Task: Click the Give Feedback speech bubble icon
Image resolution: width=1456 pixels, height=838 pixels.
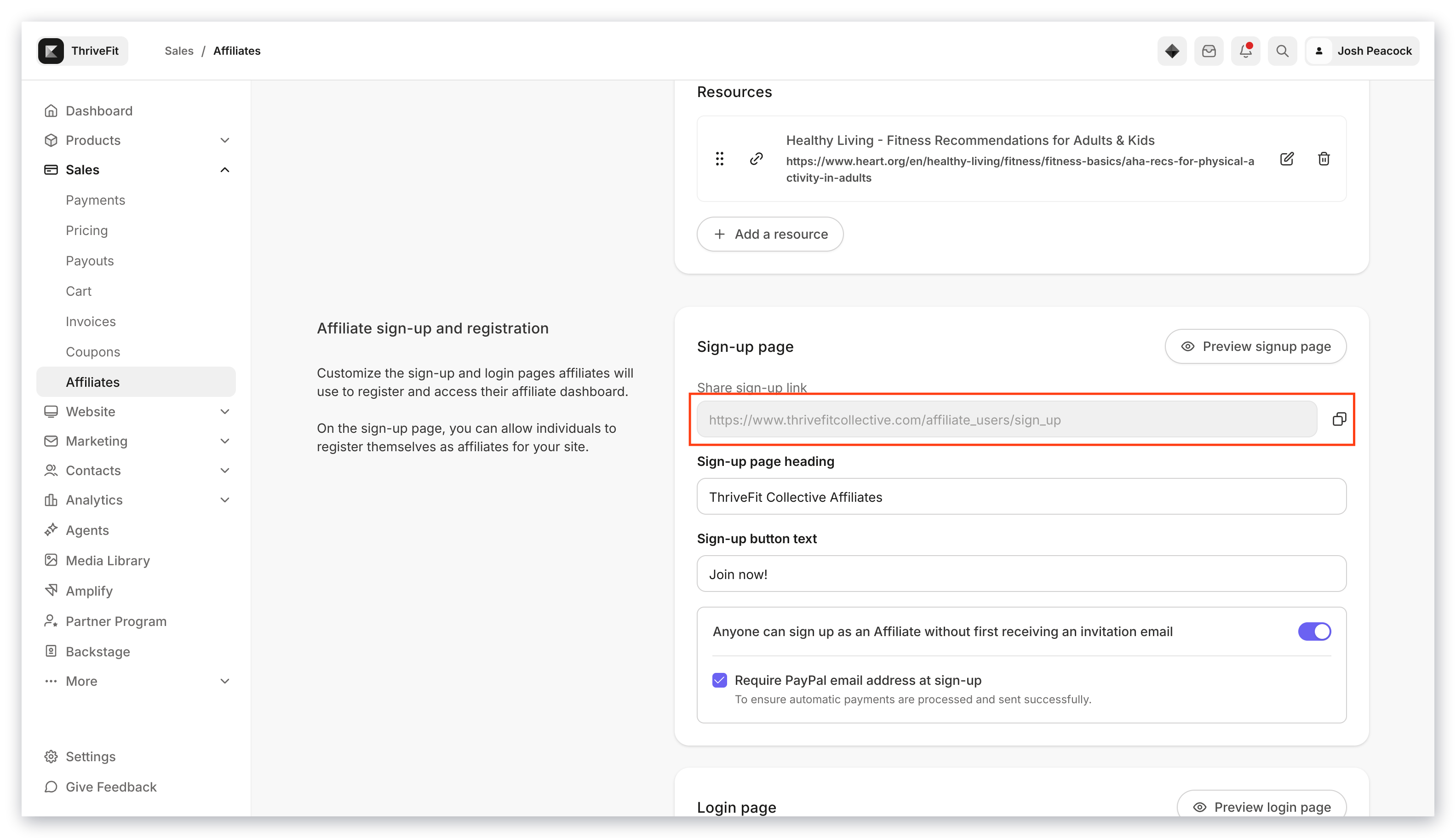Action: coord(51,787)
